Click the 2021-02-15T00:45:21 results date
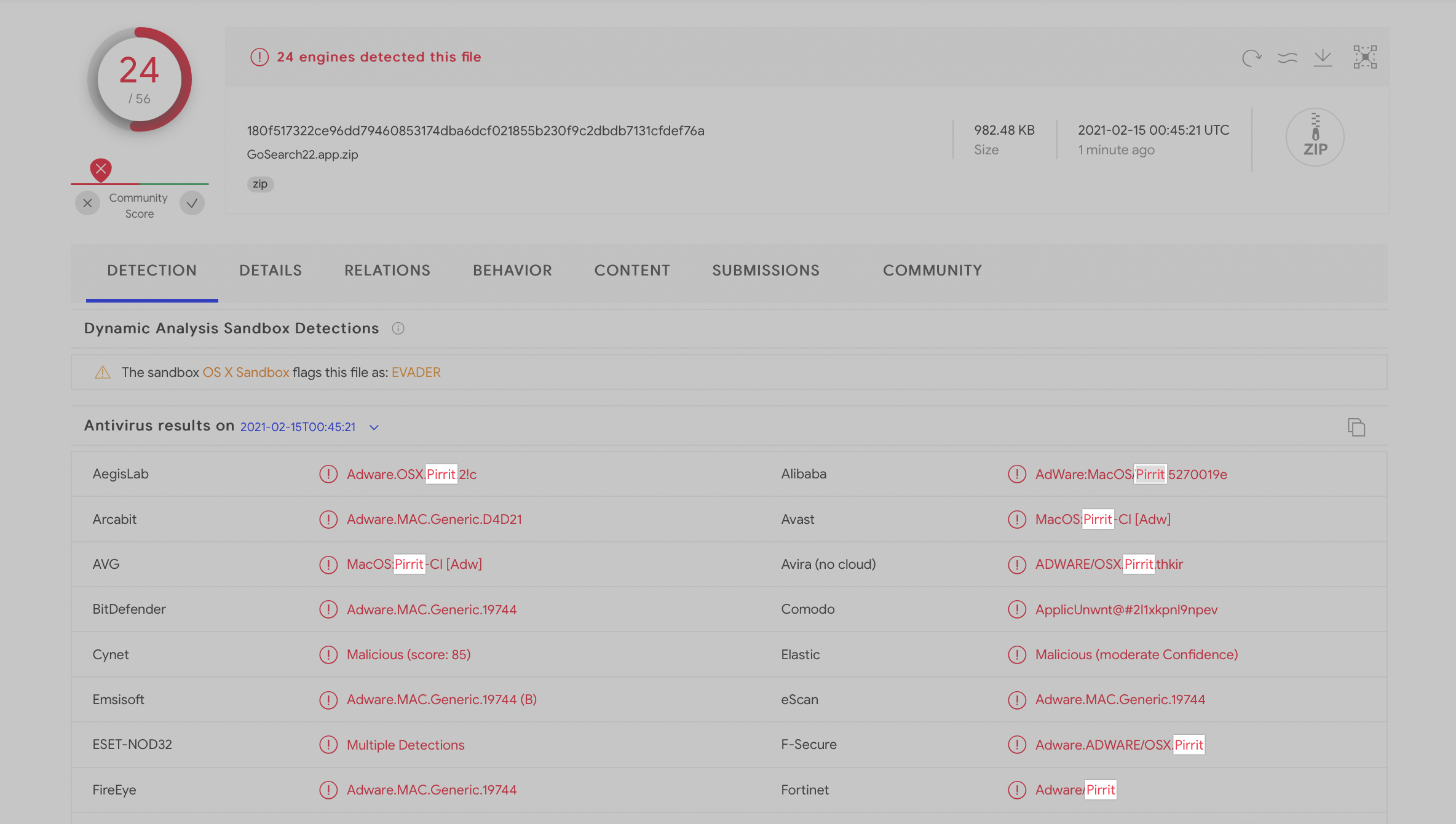Screen dimensions: 1456x824 point(298,427)
